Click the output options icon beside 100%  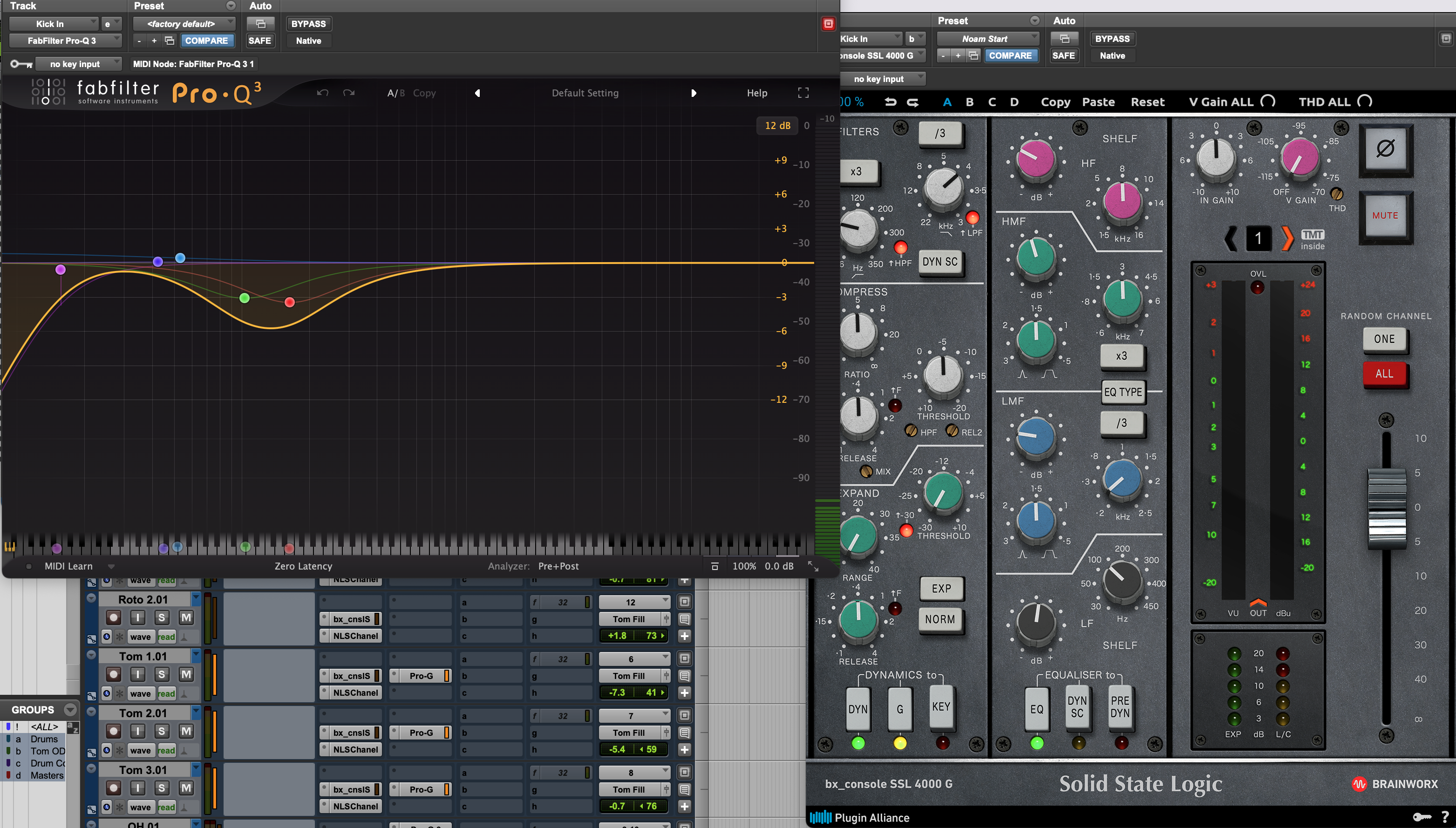[715, 566]
